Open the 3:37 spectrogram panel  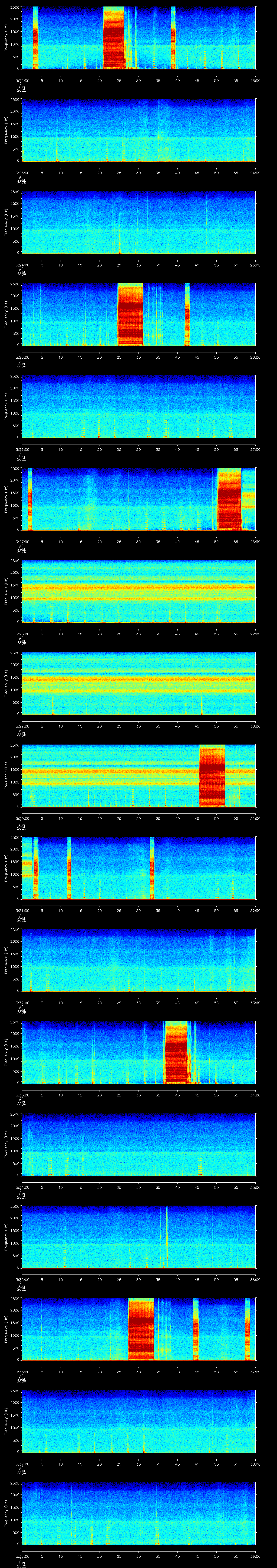click(138, 1421)
